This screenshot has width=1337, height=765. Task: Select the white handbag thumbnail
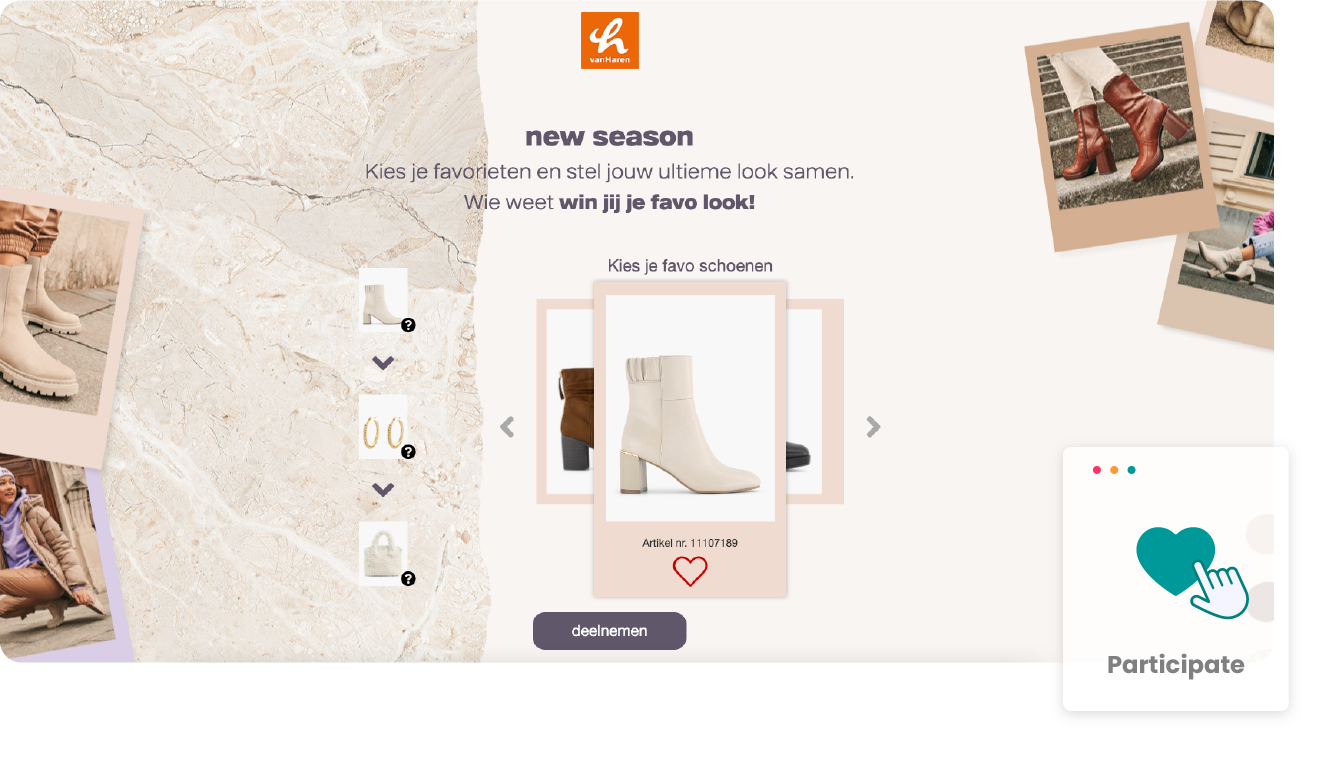(x=383, y=553)
